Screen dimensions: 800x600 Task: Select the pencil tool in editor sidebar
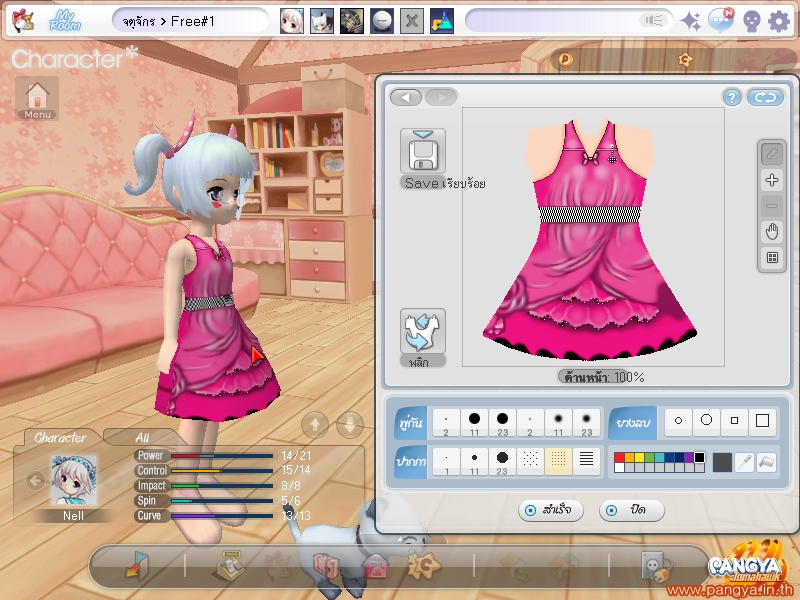point(772,154)
